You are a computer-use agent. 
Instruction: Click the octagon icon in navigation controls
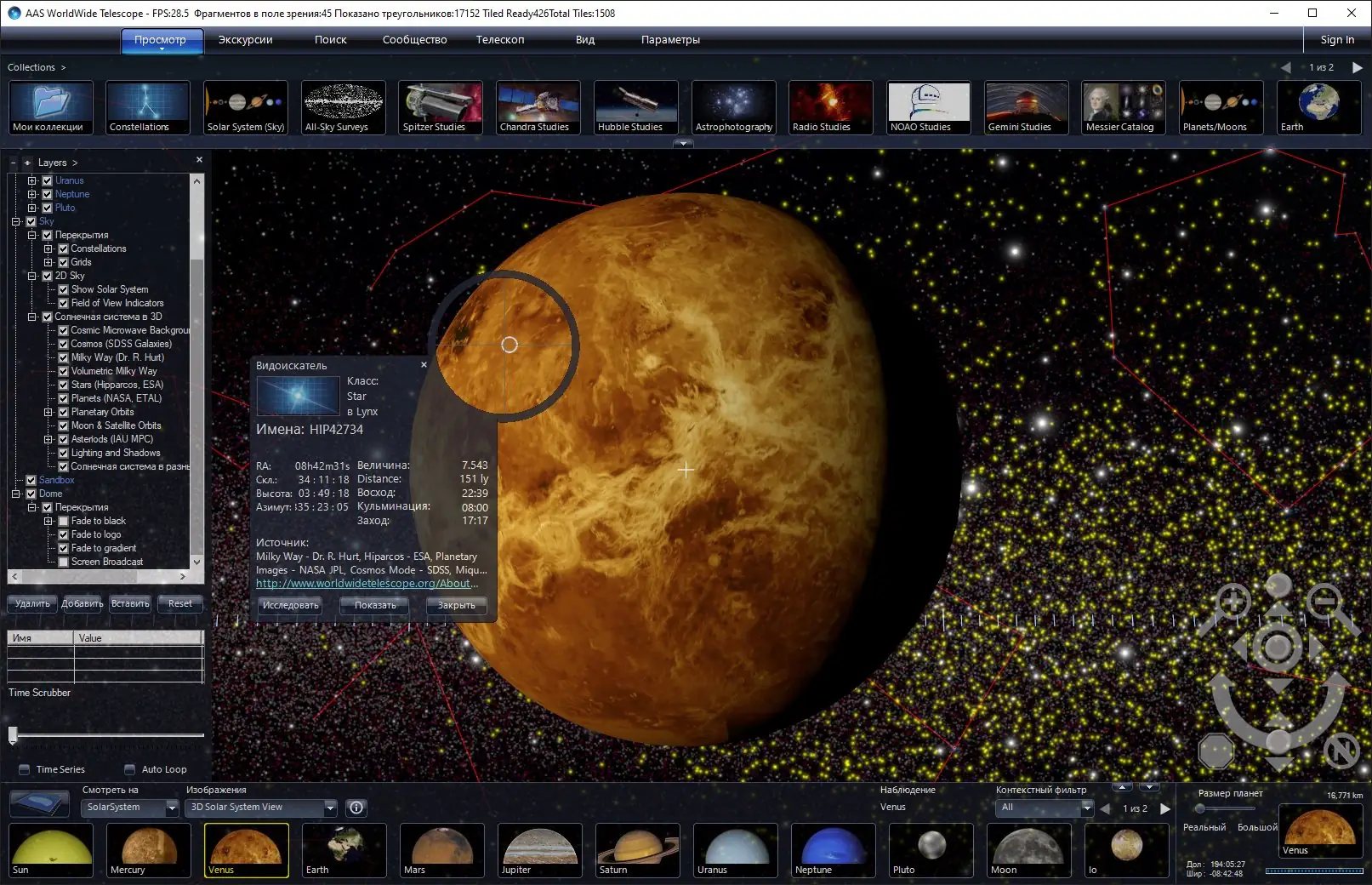pos(1215,751)
